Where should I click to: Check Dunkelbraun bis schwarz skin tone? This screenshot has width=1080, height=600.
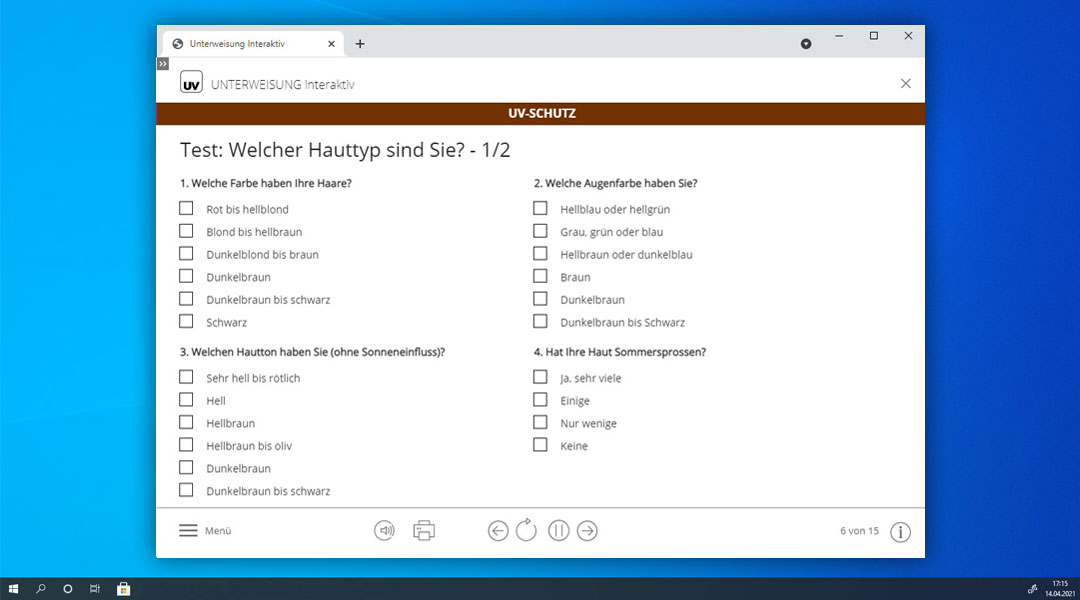pyautogui.click(x=186, y=490)
